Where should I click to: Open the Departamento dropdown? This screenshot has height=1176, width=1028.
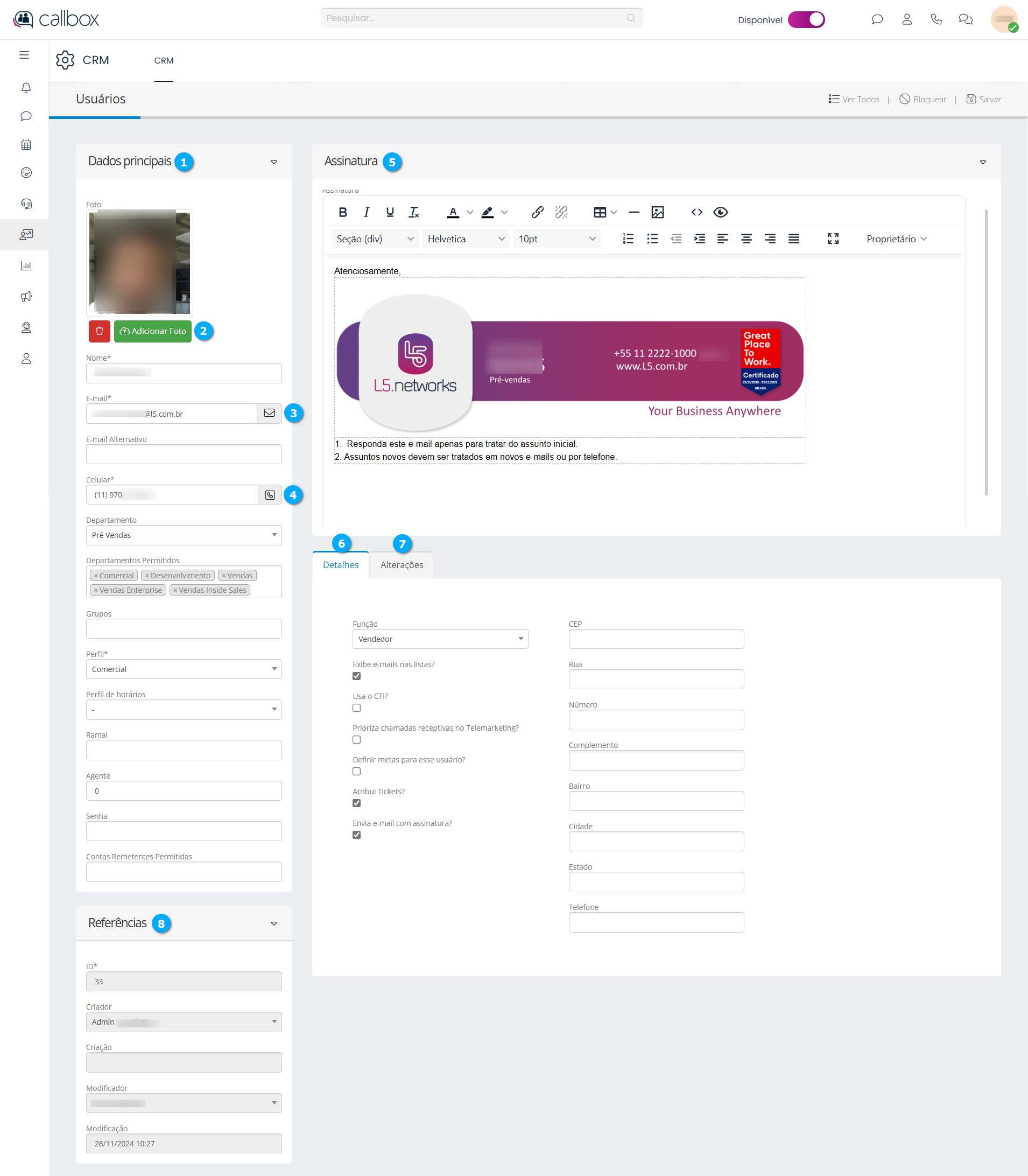184,535
